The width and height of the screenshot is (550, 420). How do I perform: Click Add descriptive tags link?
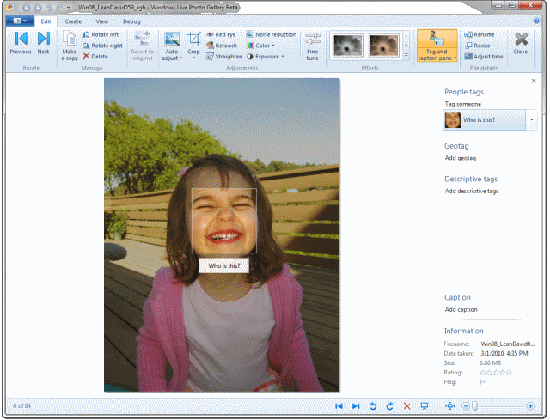click(x=471, y=191)
